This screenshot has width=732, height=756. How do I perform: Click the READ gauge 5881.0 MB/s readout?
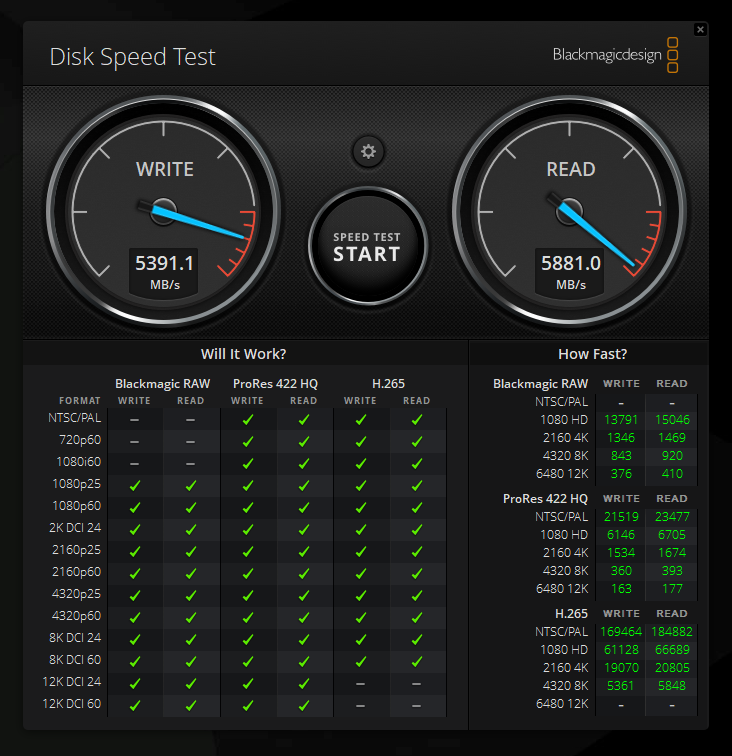[571, 271]
